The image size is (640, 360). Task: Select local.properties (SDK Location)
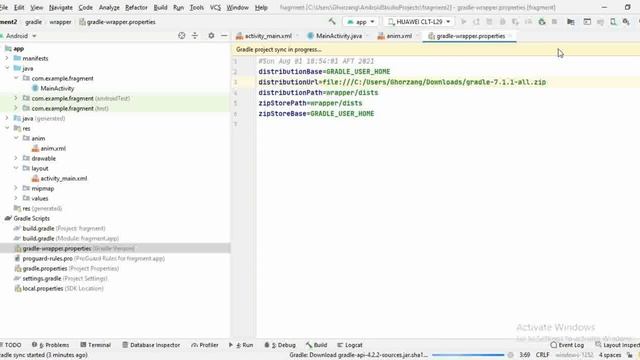[x=59, y=289]
